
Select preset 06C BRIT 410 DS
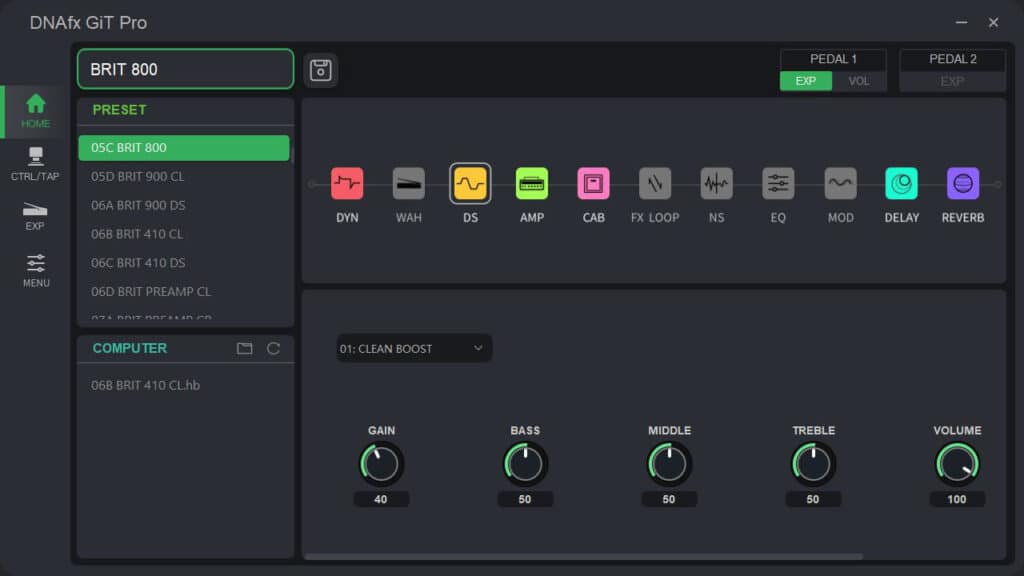click(x=184, y=263)
